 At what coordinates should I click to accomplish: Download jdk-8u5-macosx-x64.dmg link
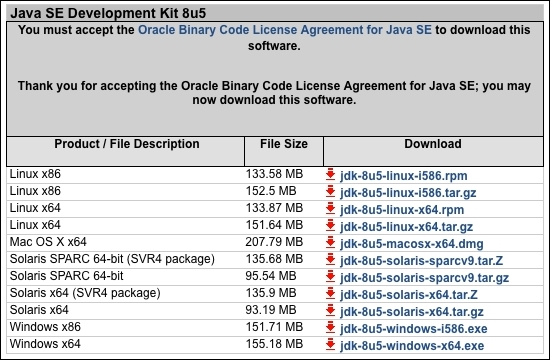tap(411, 244)
